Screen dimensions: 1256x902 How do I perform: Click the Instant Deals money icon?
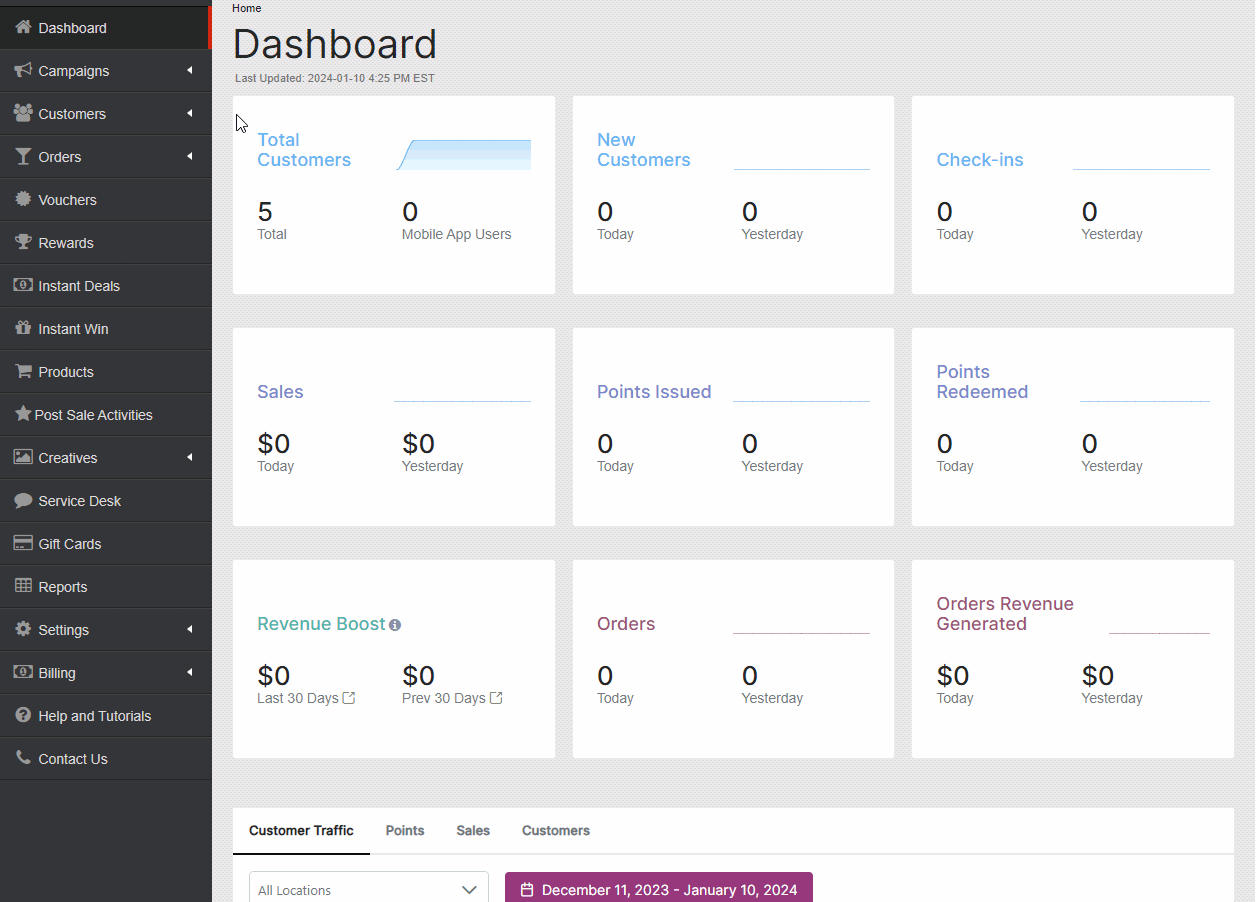tap(23, 285)
